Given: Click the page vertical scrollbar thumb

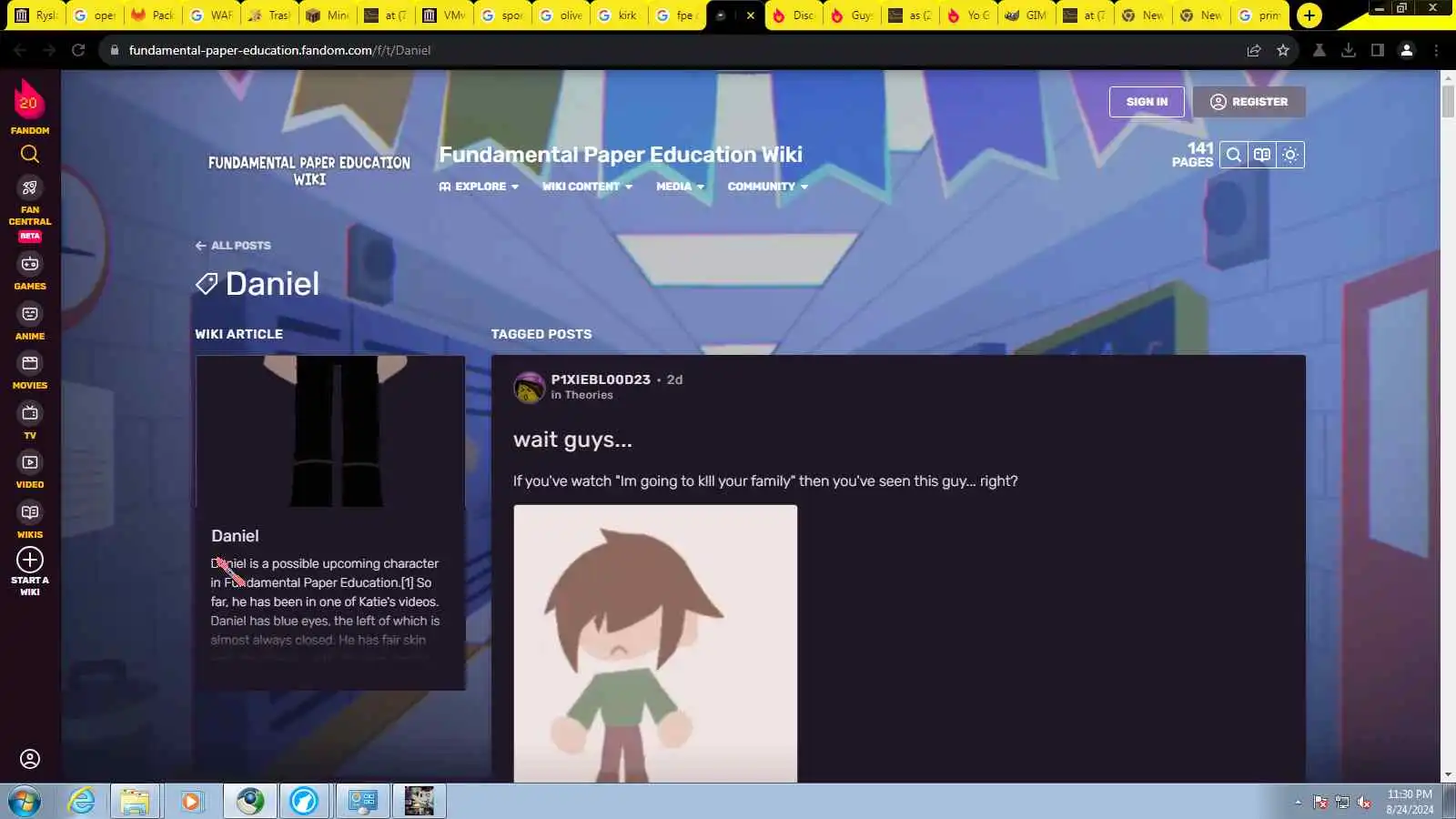Looking at the screenshot, I should tap(1448, 100).
